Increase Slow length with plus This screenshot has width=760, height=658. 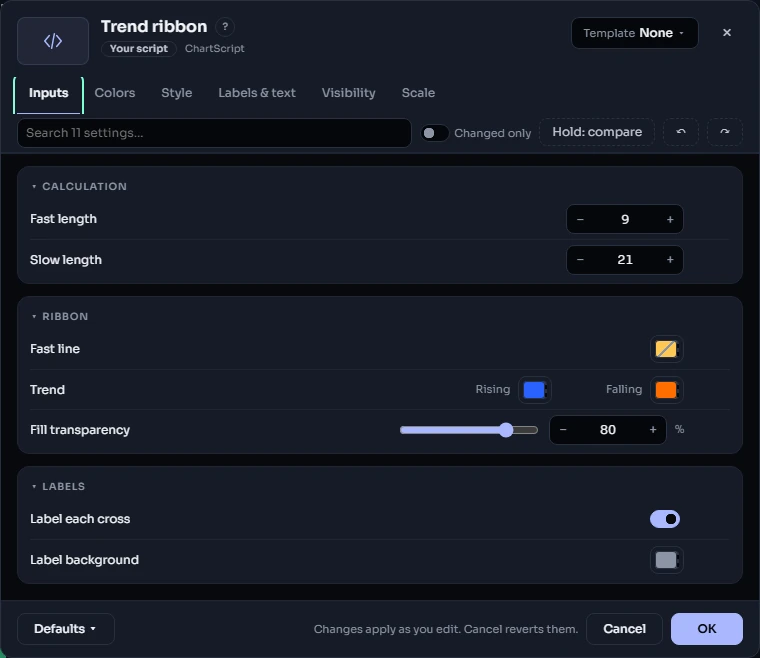(x=670, y=260)
